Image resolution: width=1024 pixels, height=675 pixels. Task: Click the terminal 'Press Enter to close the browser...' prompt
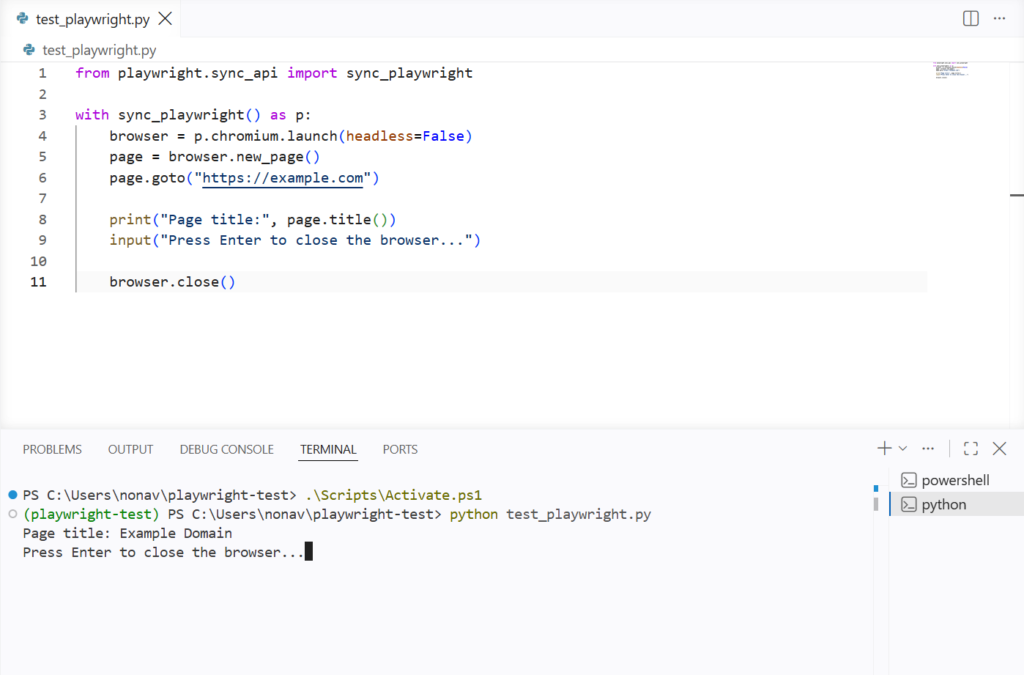click(163, 552)
